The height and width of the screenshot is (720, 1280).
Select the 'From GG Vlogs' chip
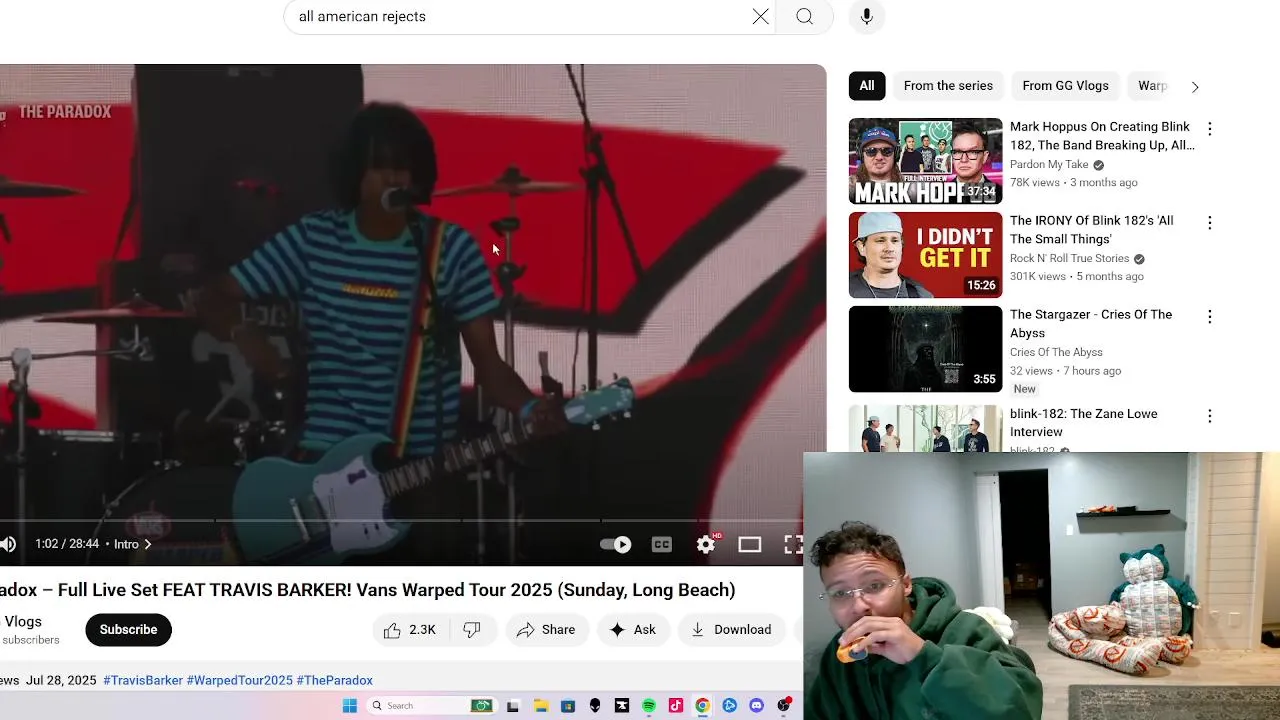pyautogui.click(x=1065, y=86)
